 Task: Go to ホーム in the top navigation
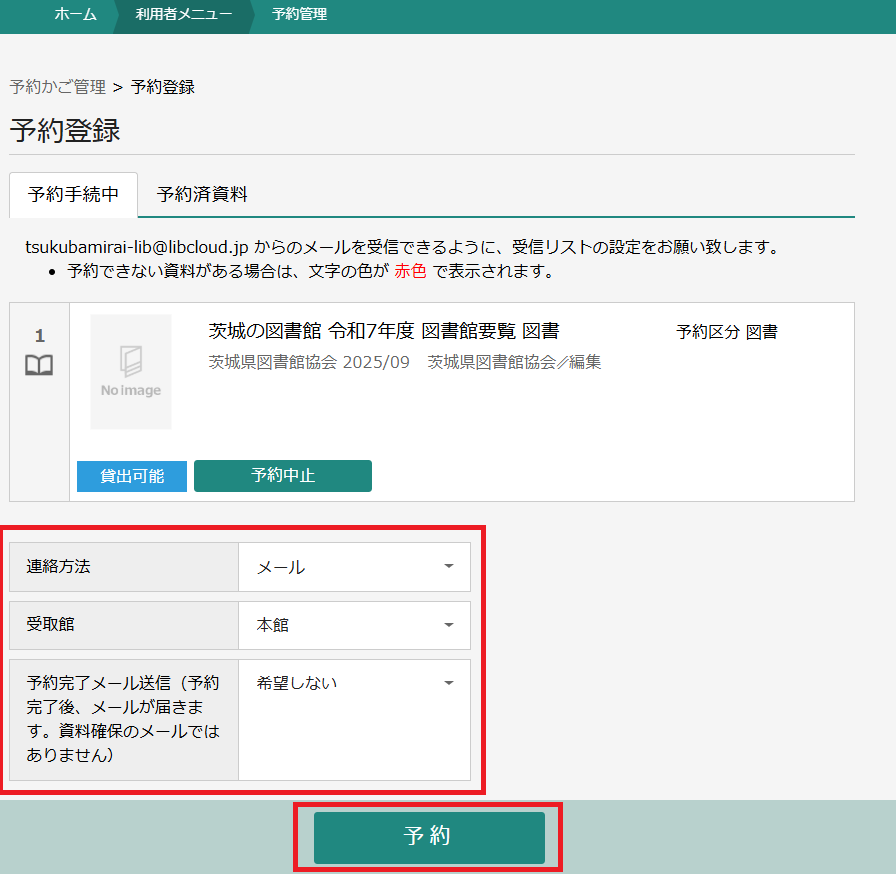click(x=75, y=14)
